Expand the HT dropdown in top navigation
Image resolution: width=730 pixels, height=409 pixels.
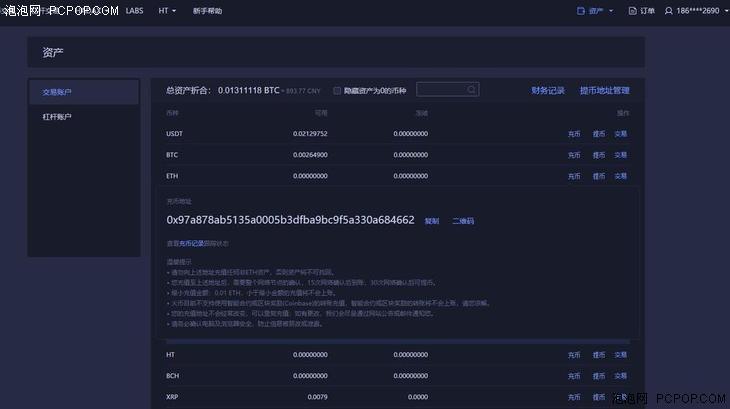coord(167,11)
